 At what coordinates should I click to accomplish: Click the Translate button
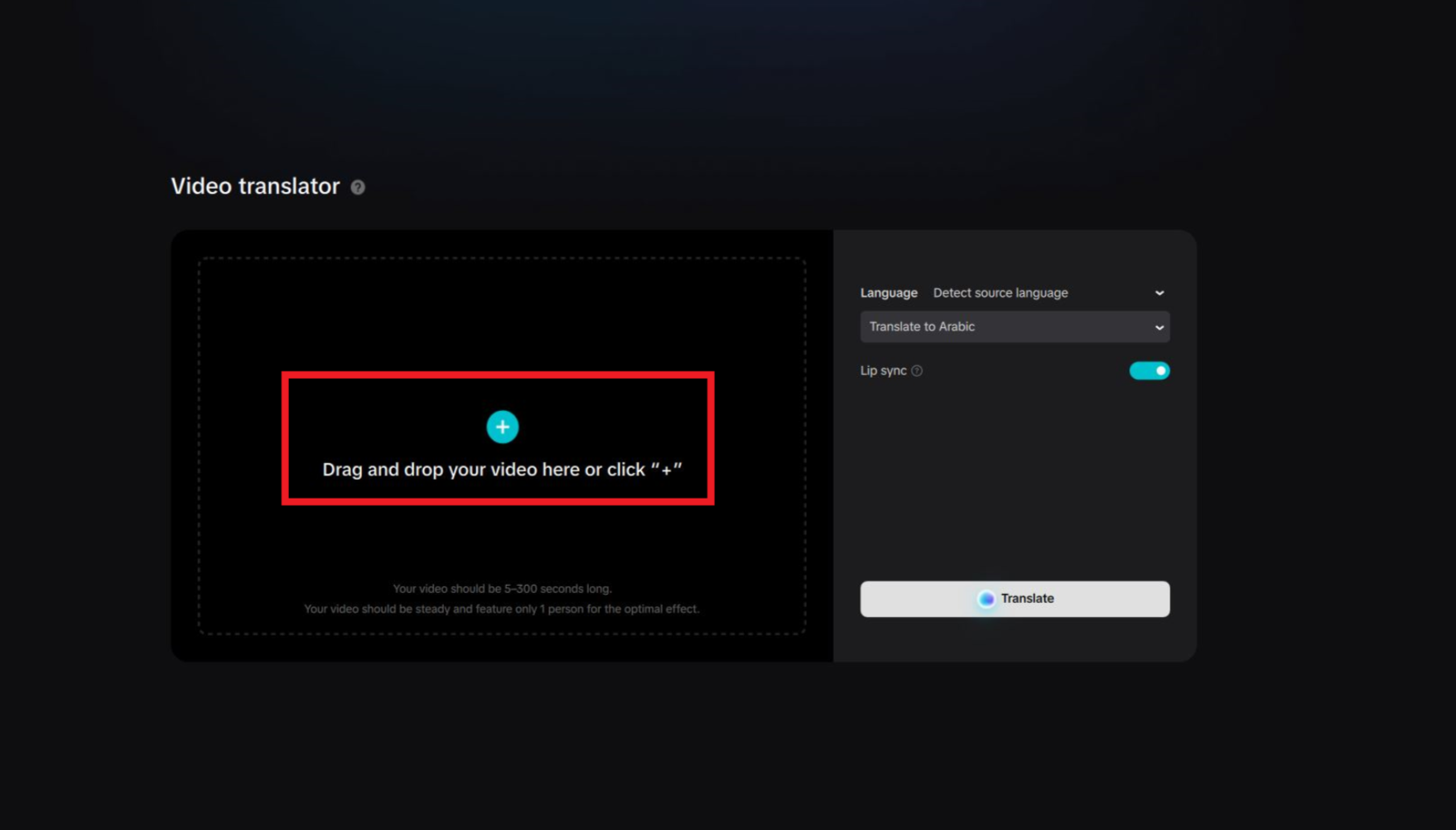pyautogui.click(x=1014, y=598)
